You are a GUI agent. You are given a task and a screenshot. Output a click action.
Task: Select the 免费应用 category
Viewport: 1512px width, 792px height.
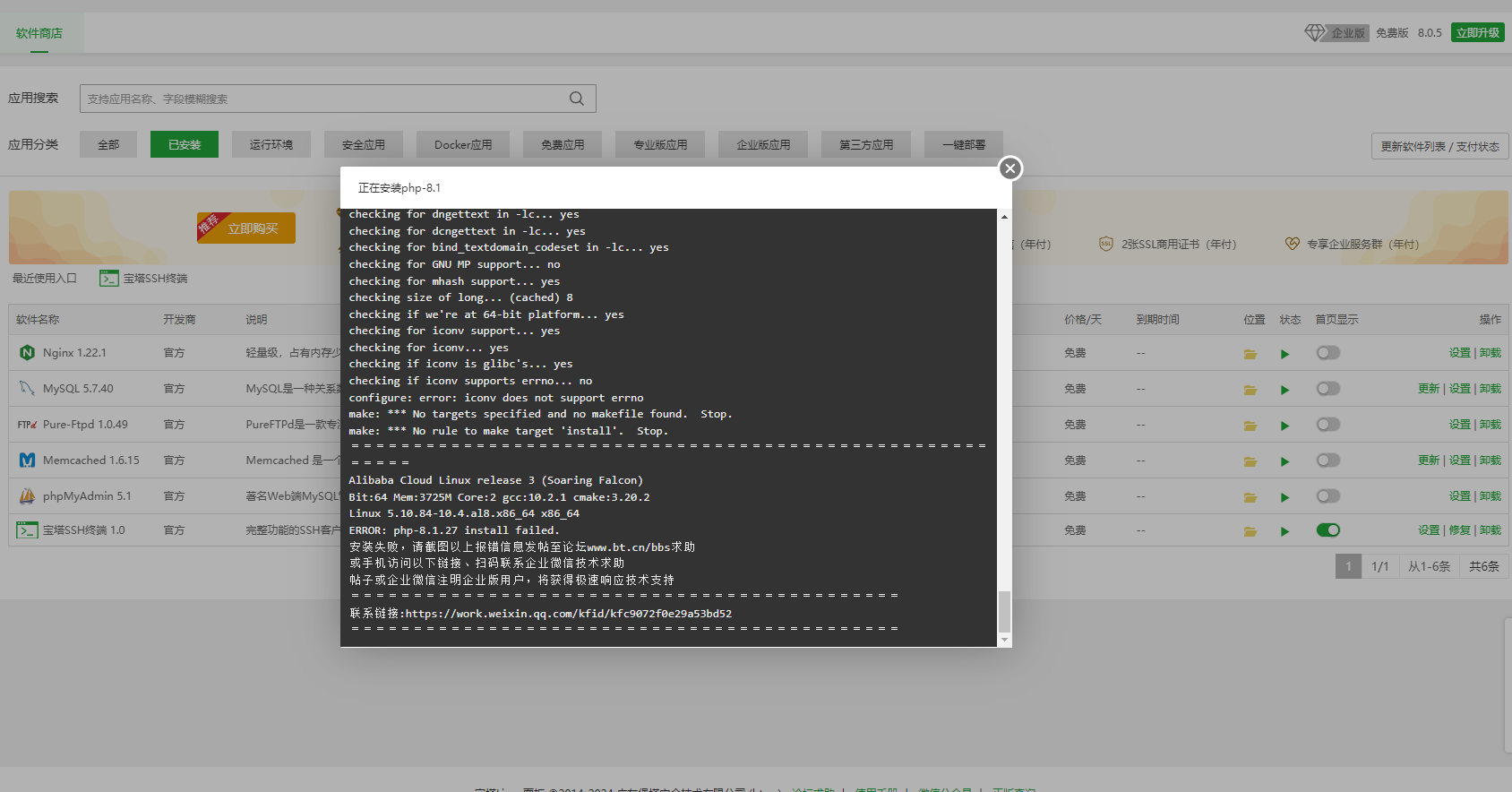pos(563,144)
